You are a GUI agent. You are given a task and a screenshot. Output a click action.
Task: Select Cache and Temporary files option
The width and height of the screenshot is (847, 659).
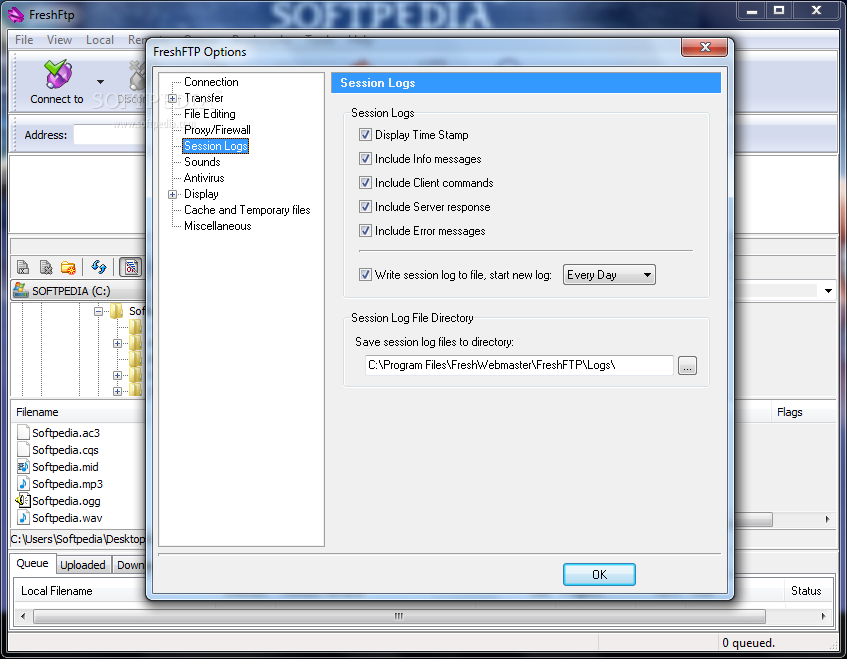click(x=247, y=210)
